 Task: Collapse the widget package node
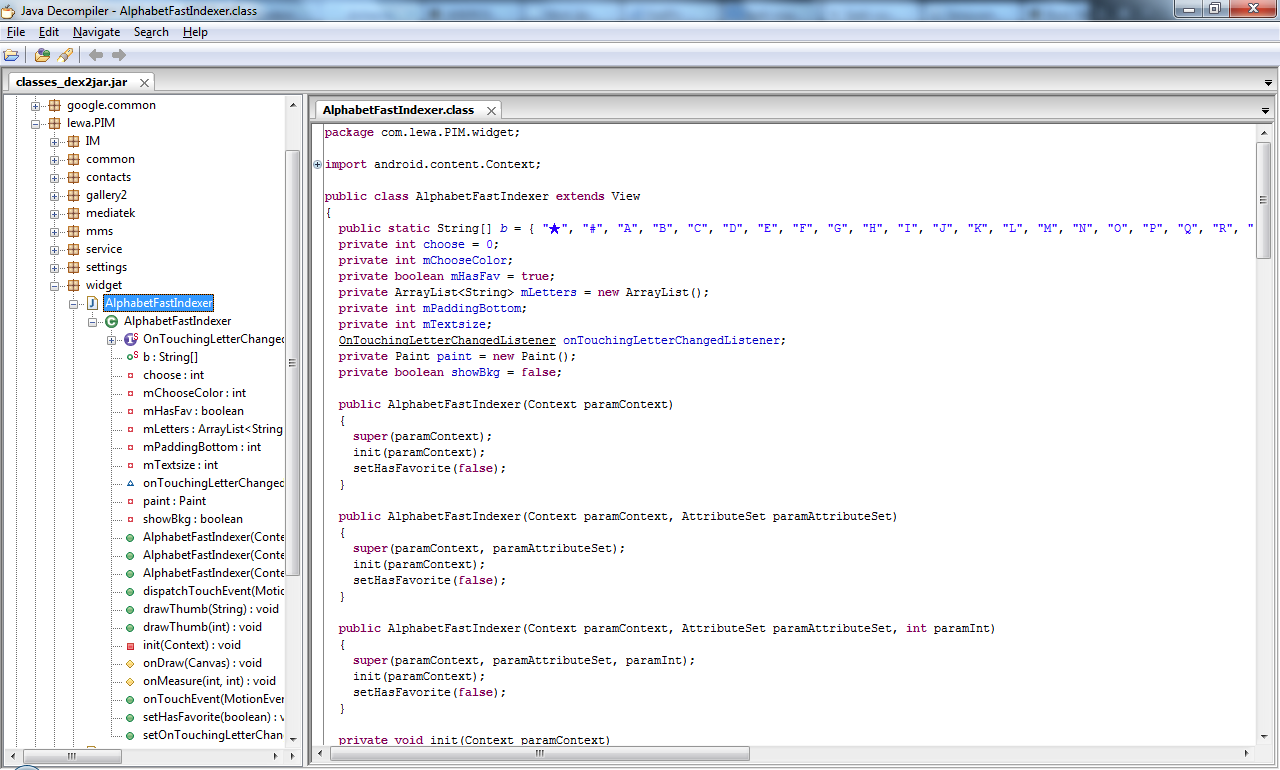55,285
